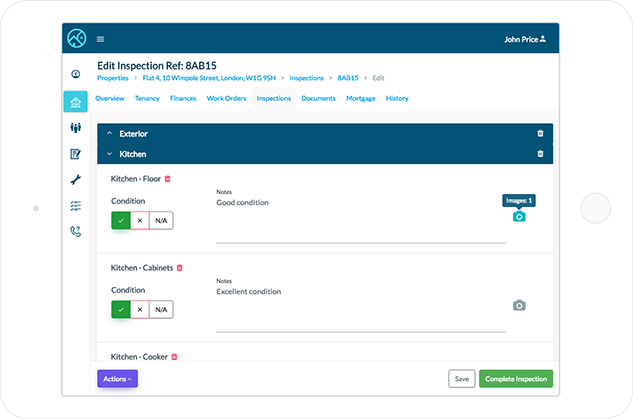Image resolution: width=633 pixels, height=419 pixels.
Task: Delete the Kitchen - Floor item
Action: pyautogui.click(x=168, y=179)
